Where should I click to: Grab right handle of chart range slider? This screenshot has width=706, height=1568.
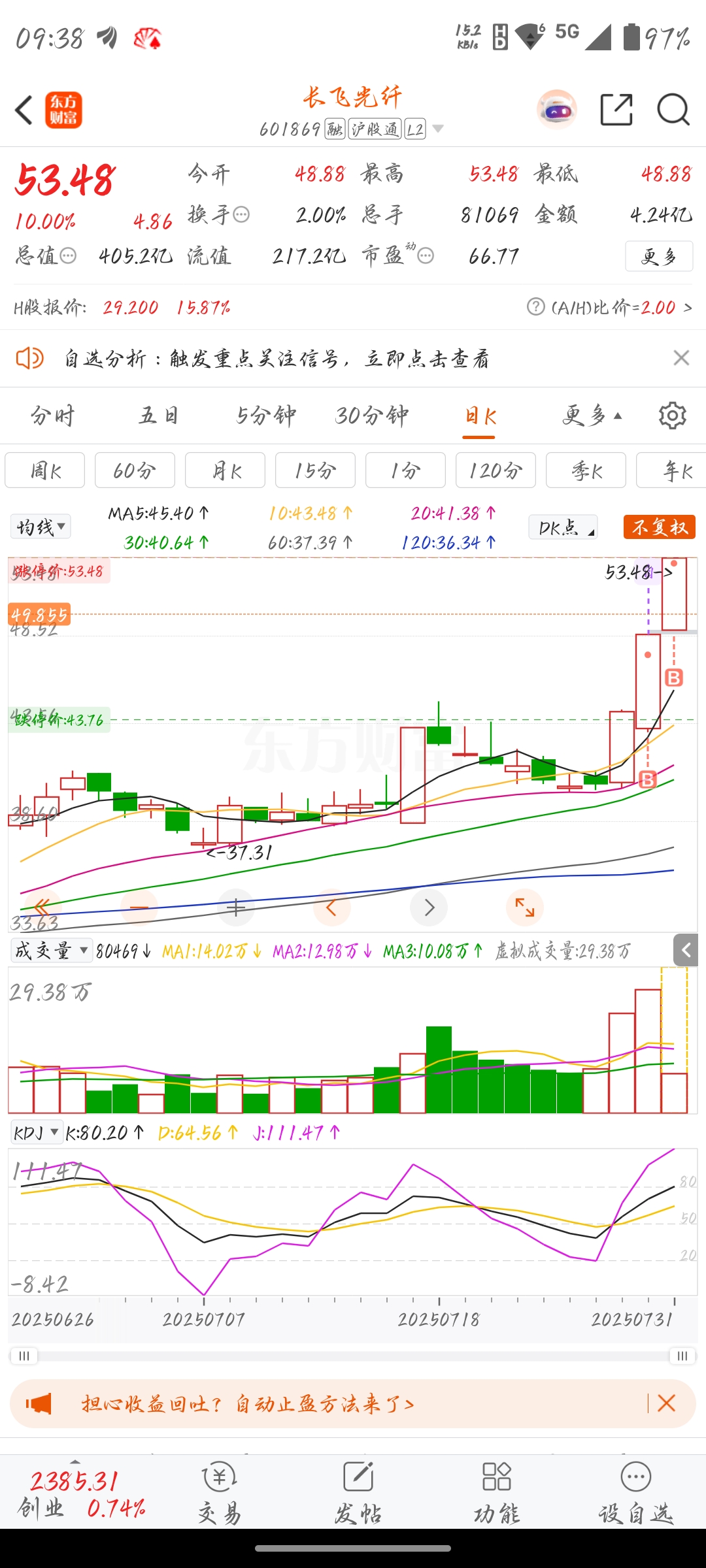point(682,1356)
